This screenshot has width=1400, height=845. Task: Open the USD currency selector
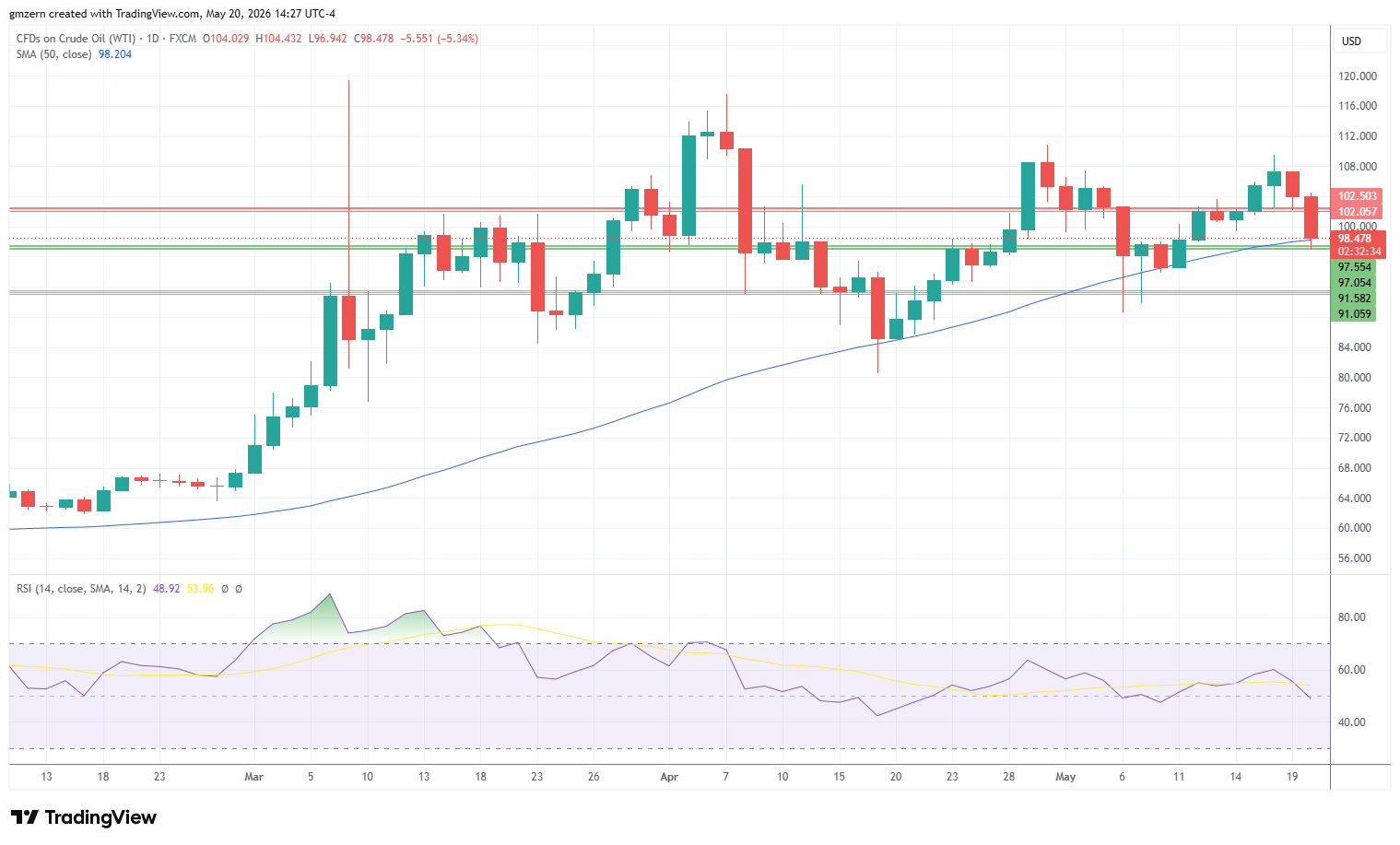pyautogui.click(x=1359, y=41)
